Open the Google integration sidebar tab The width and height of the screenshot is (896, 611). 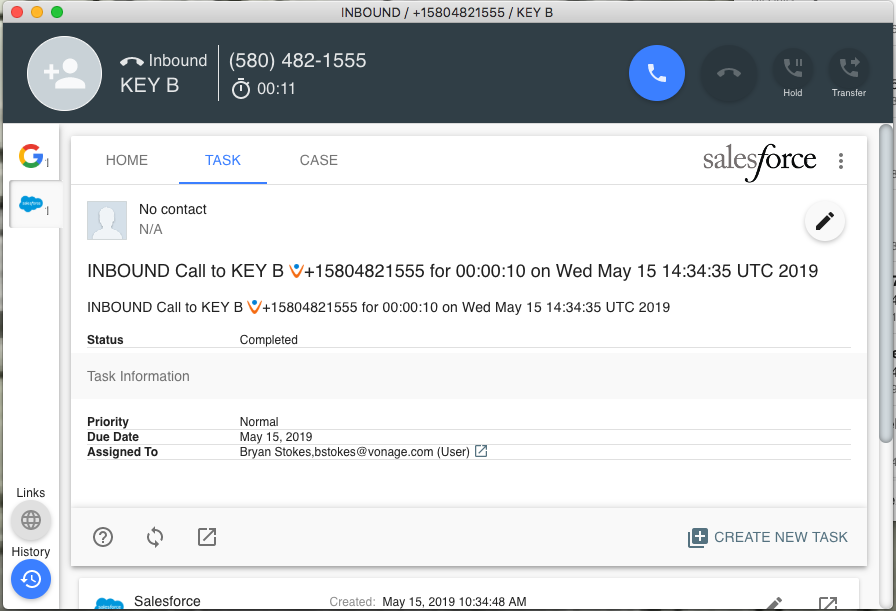tap(33, 156)
